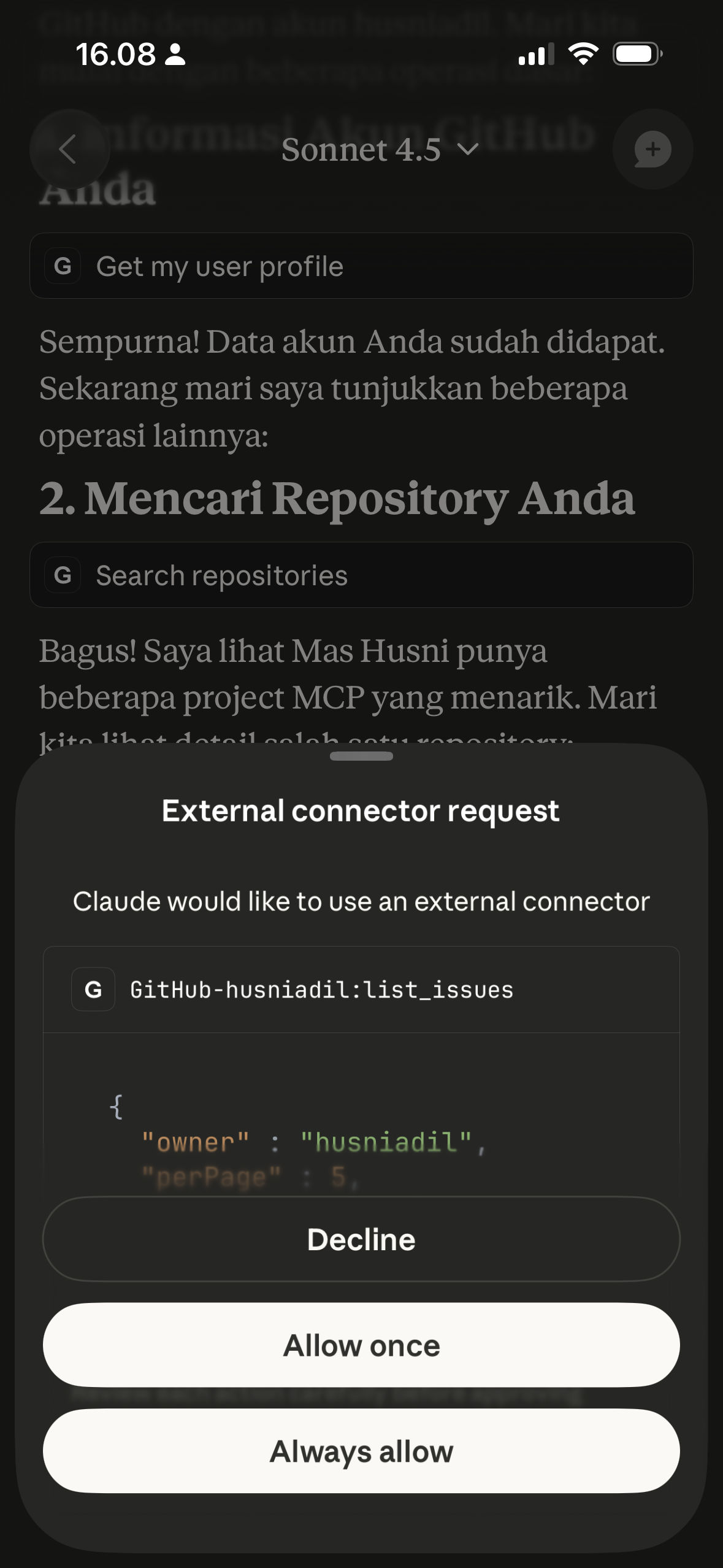The image size is (723, 1568).
Task: Tap the back arrow to exit chat
Action: pyautogui.click(x=69, y=150)
